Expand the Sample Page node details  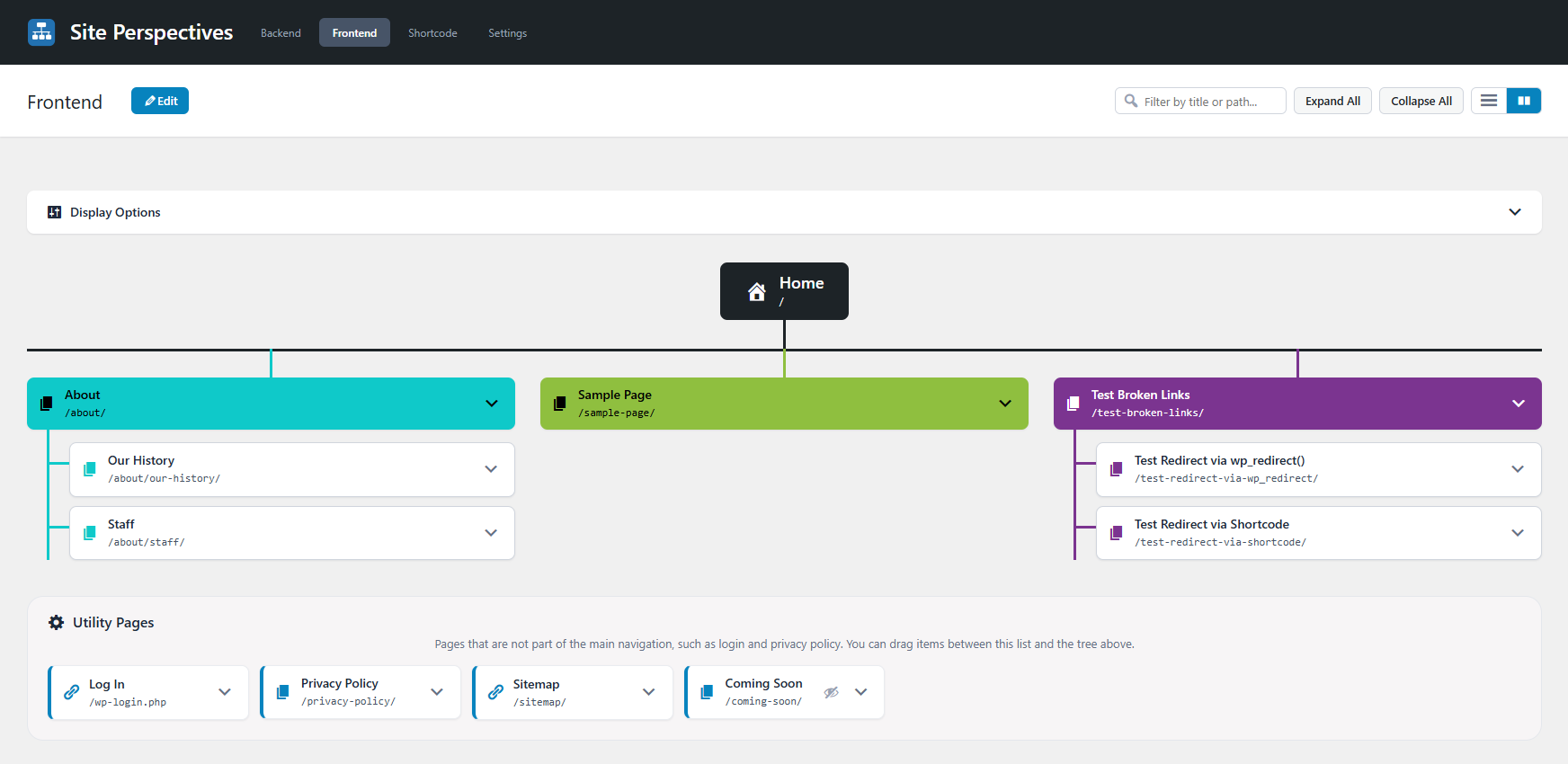coord(1005,404)
